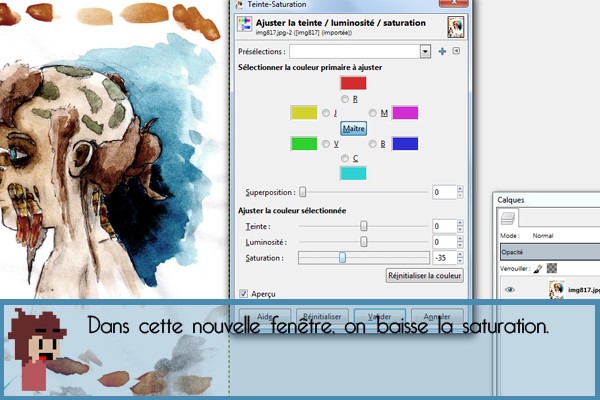Click the Valider button
The width and height of the screenshot is (600, 400).
[380, 317]
